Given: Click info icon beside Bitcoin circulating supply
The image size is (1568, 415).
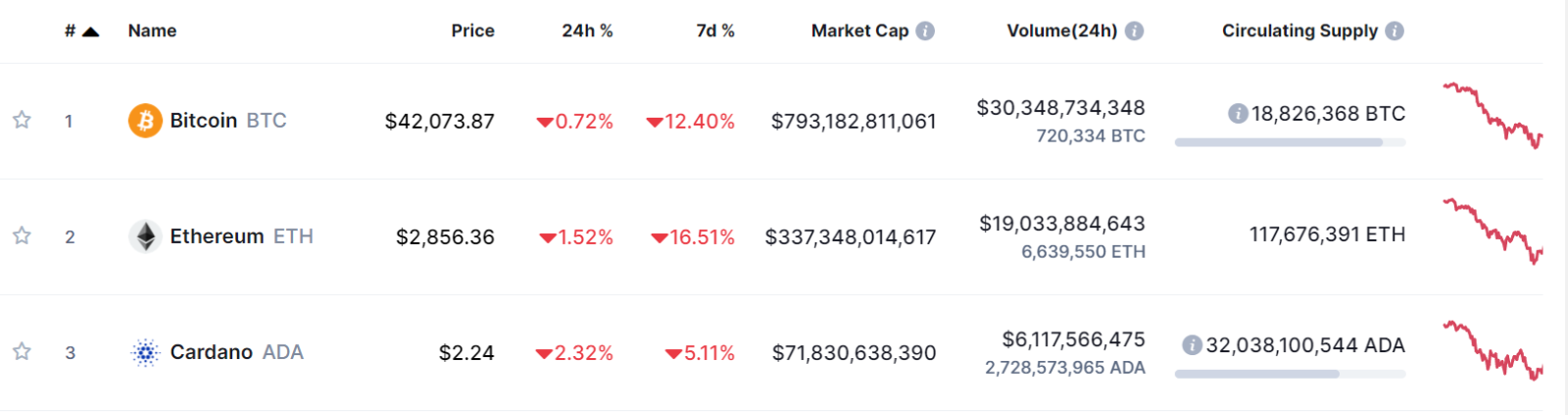Looking at the screenshot, I should 1238,114.
